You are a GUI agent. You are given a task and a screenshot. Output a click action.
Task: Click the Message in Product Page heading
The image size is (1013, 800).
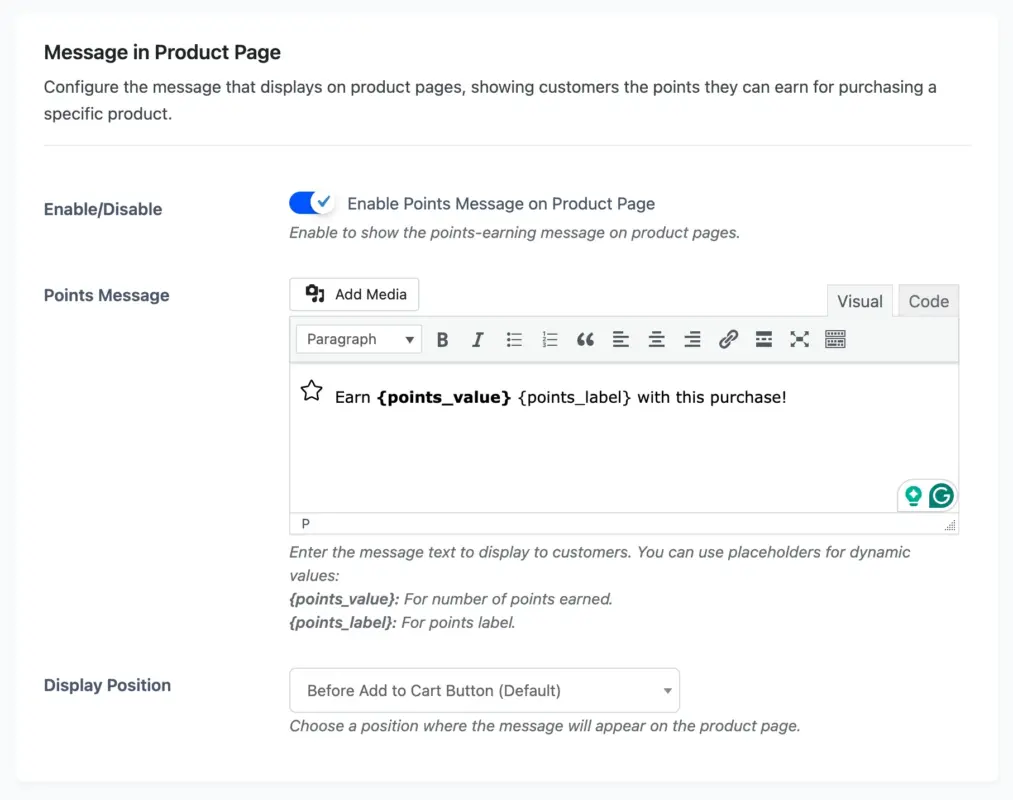coord(162,52)
